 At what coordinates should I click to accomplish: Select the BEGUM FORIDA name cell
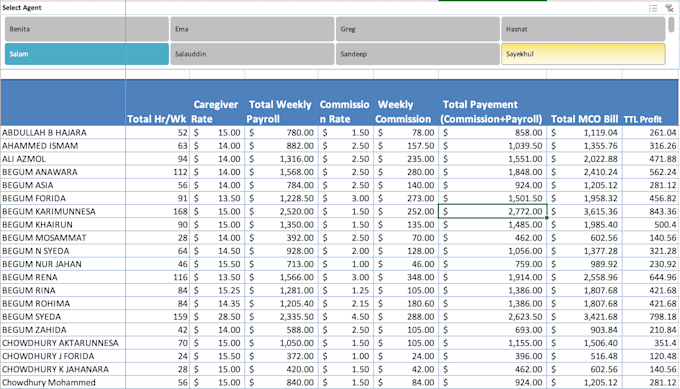point(63,198)
